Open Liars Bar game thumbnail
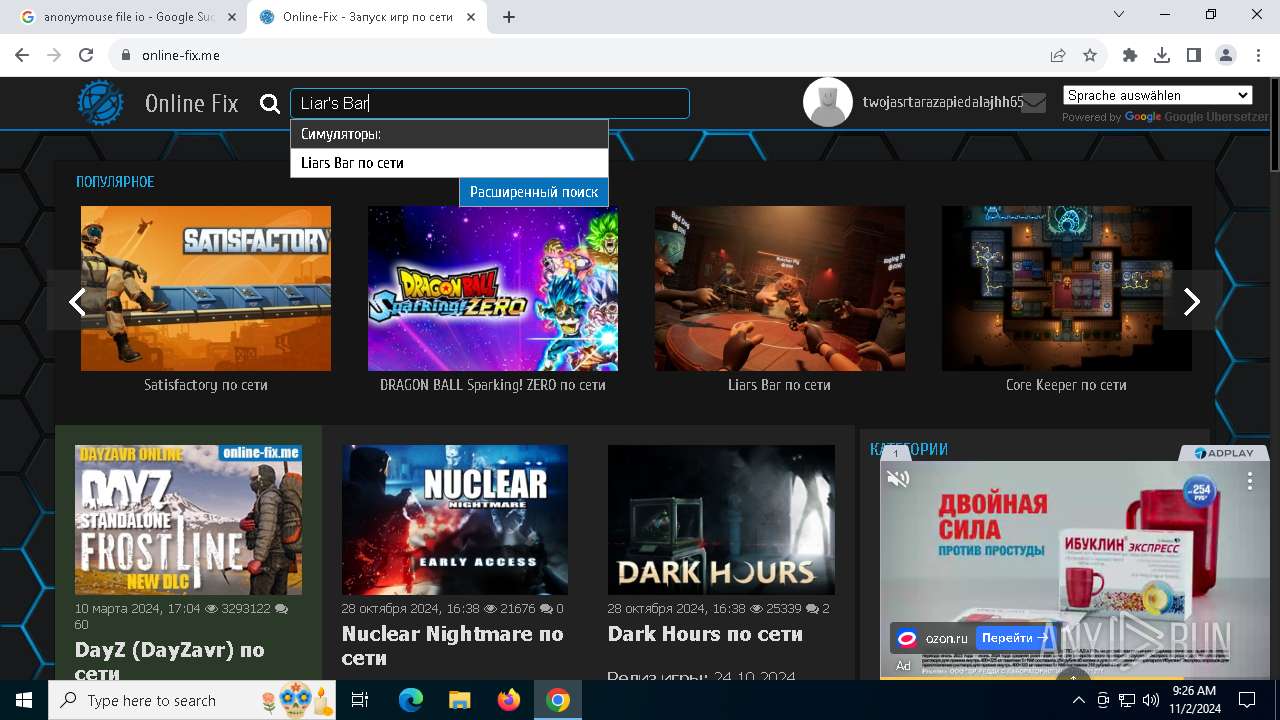The image size is (1280, 720). [780, 288]
